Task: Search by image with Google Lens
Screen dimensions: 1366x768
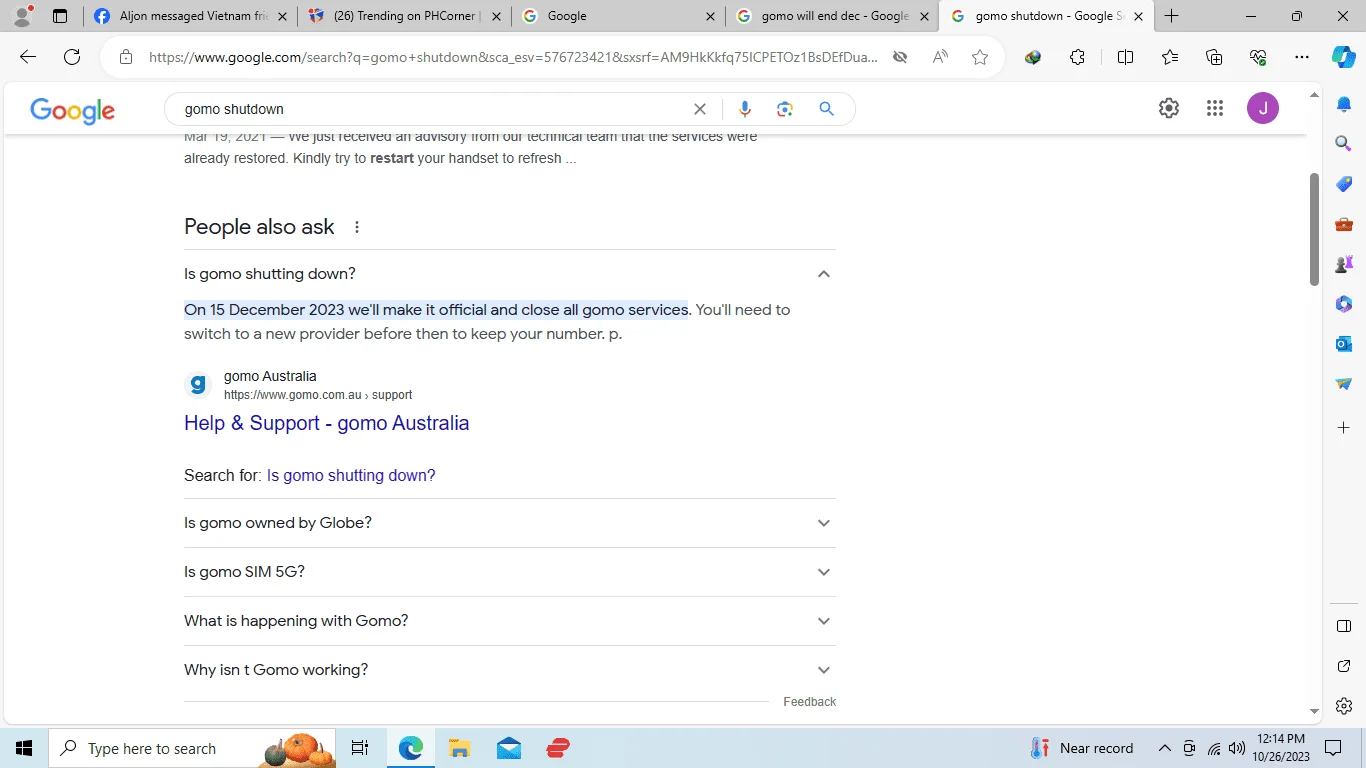Action: click(785, 109)
